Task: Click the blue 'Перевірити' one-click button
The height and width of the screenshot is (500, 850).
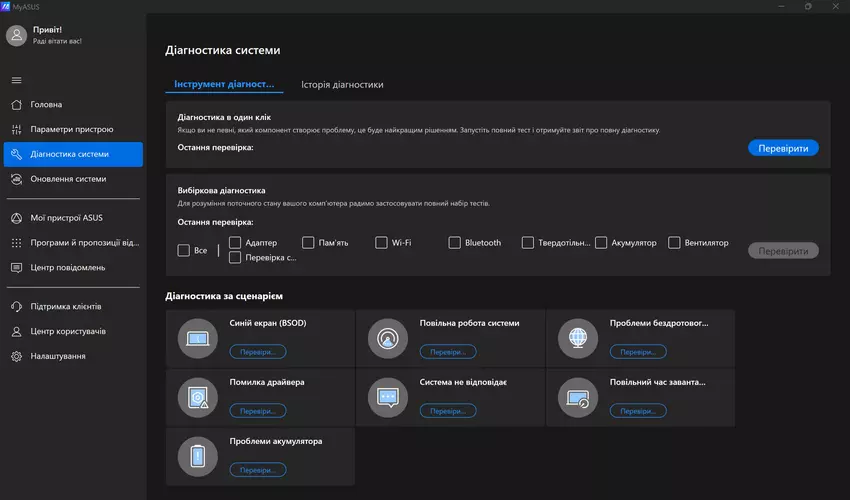Action: pyautogui.click(x=783, y=148)
